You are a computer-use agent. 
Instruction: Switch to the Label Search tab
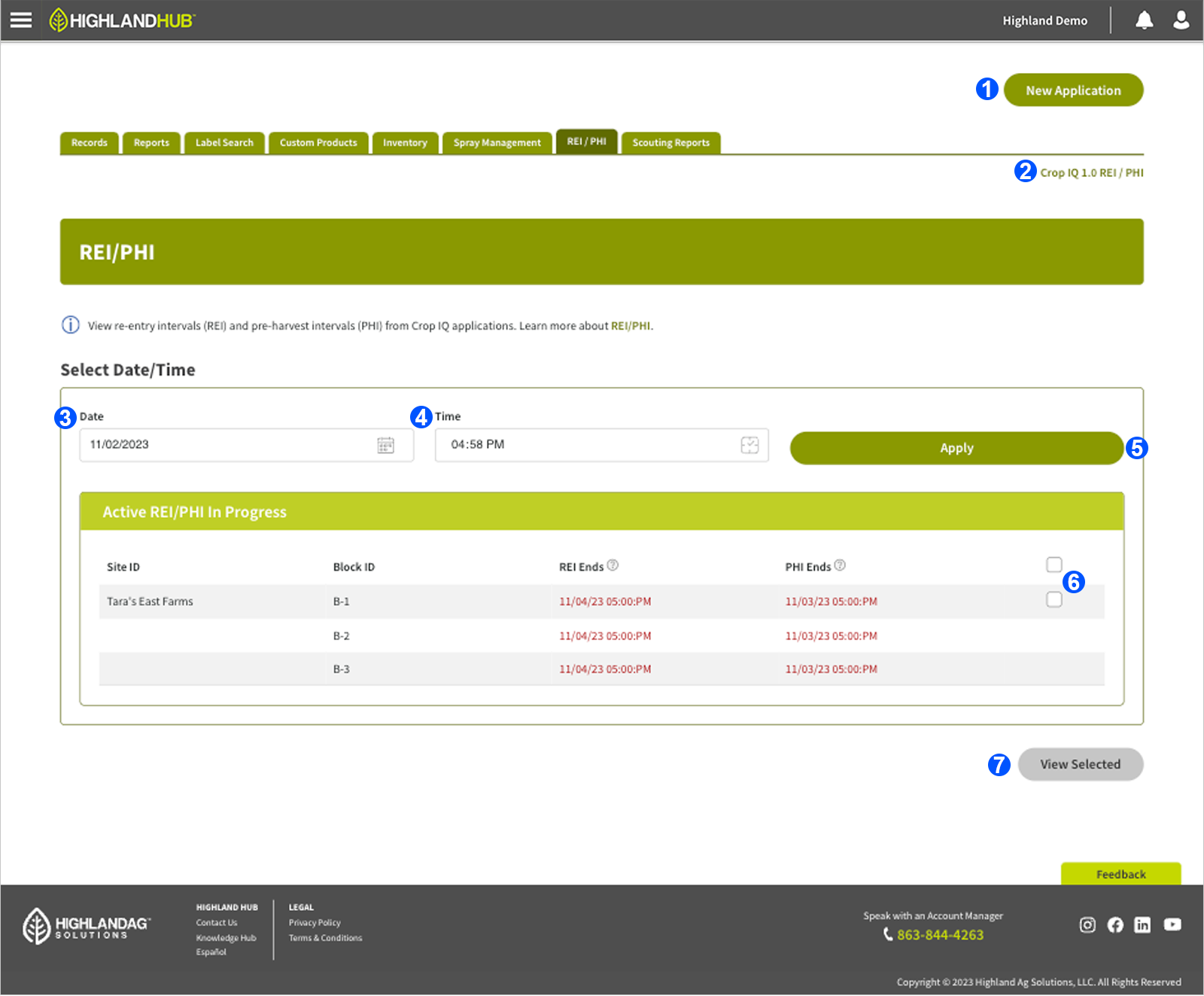tap(224, 143)
